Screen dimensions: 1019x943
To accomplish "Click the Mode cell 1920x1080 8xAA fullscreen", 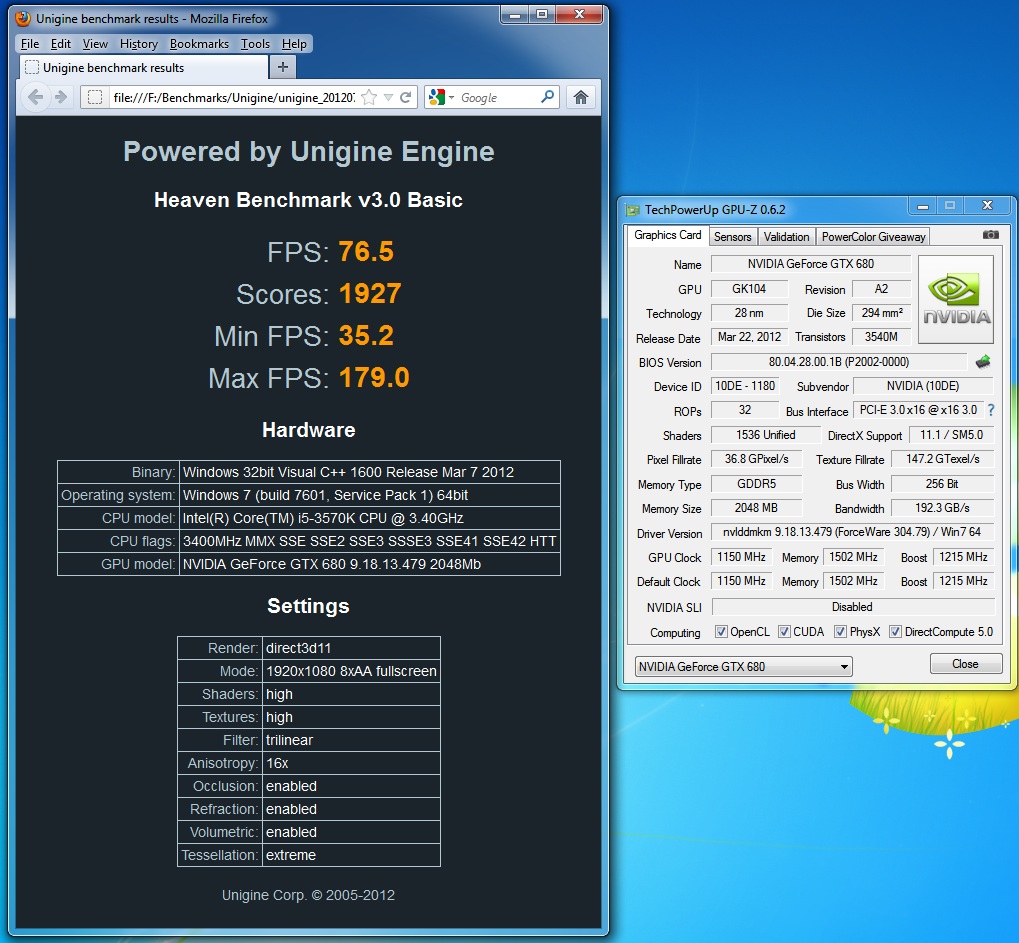I will click(352, 671).
